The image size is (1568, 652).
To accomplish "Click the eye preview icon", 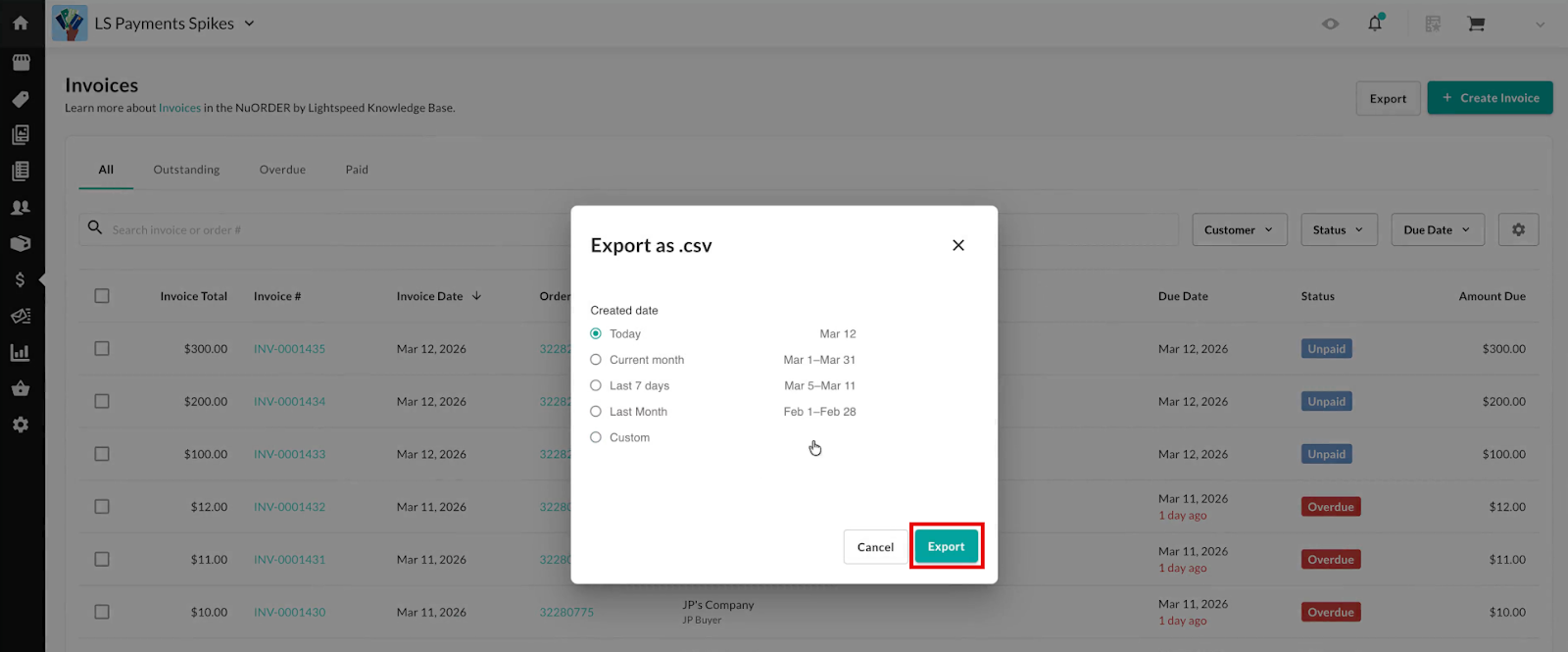I will tap(1330, 24).
